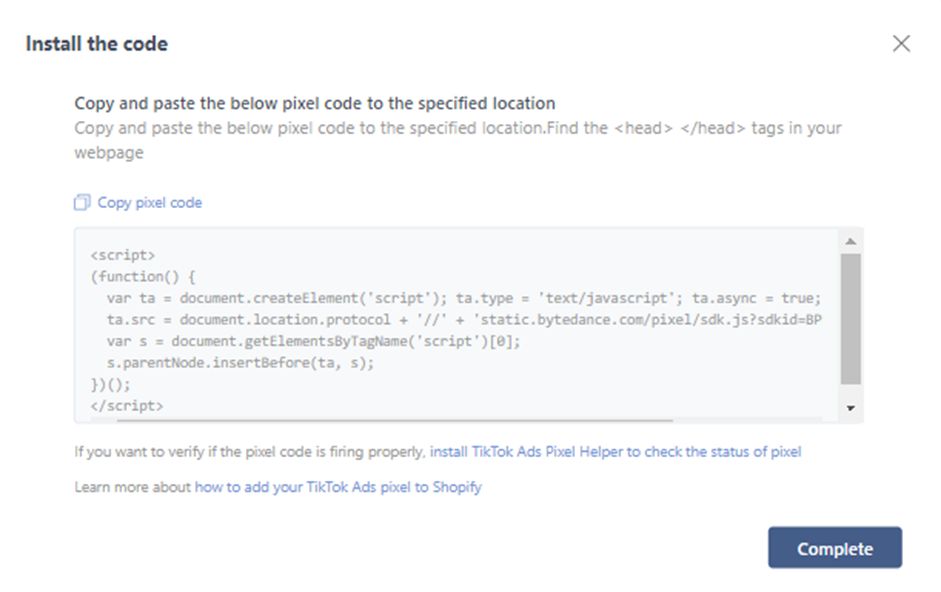Click the vertical scrollbar thumb in code box
This screenshot has width=941, height=592.
point(850,320)
